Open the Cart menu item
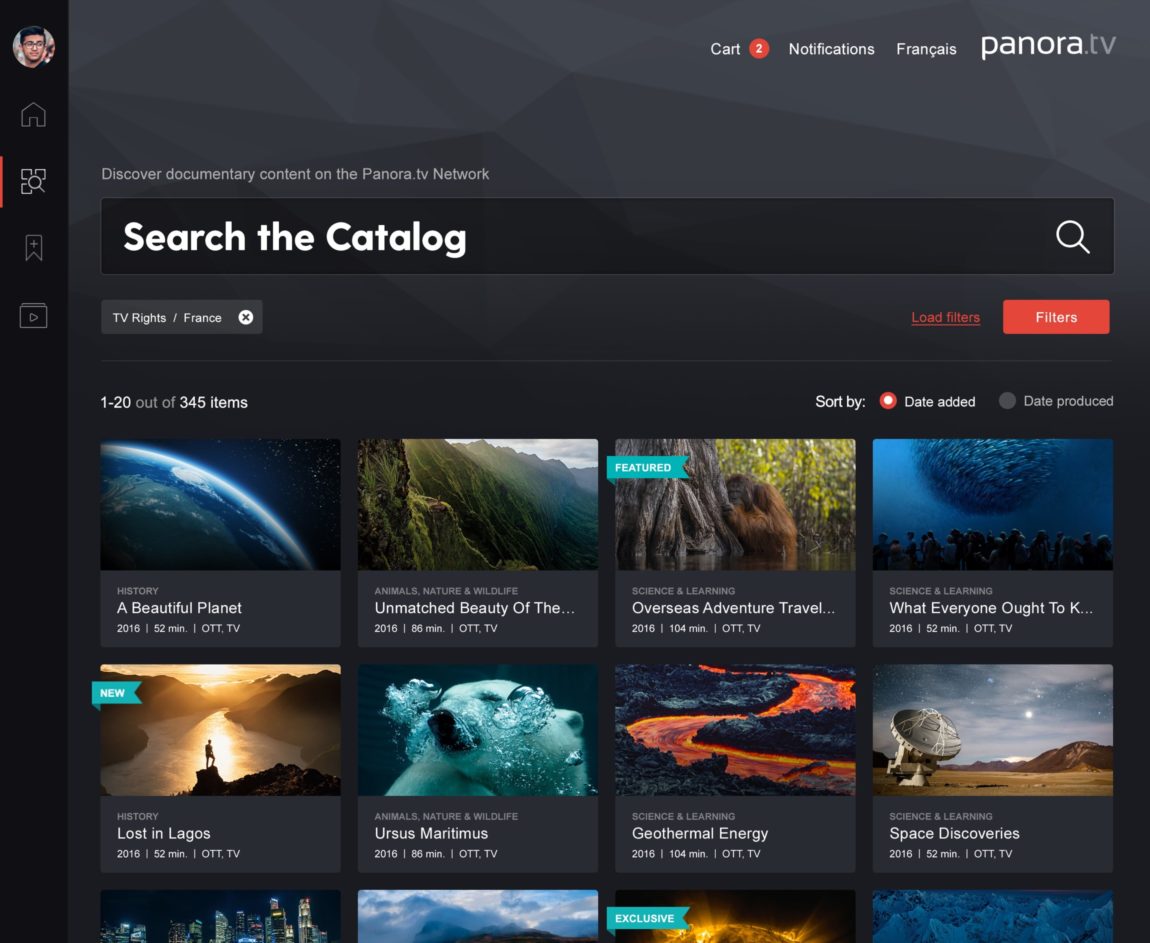Viewport: 1150px width, 943px height. [x=725, y=49]
